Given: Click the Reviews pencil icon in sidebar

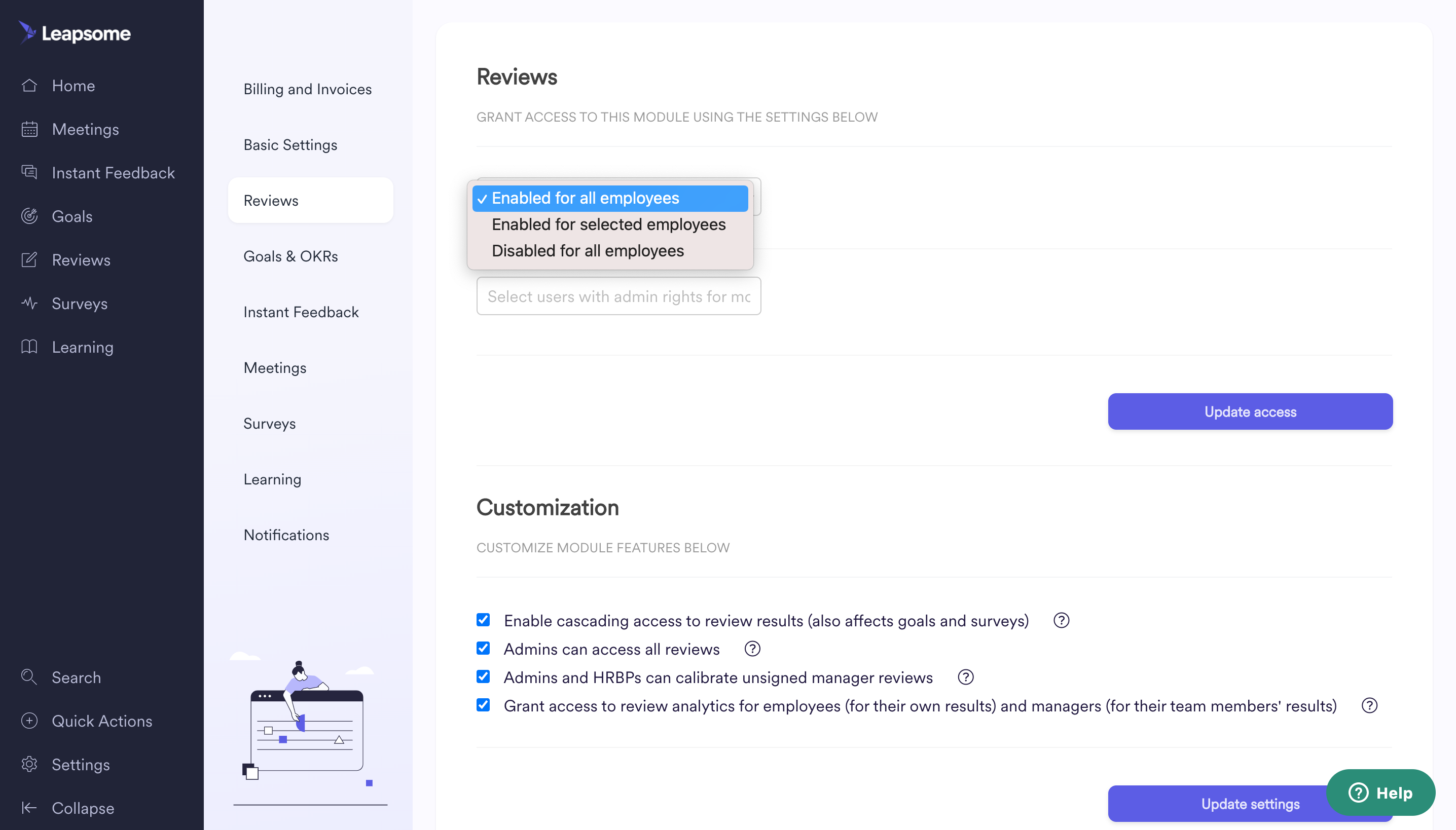Looking at the screenshot, I should pos(29,260).
